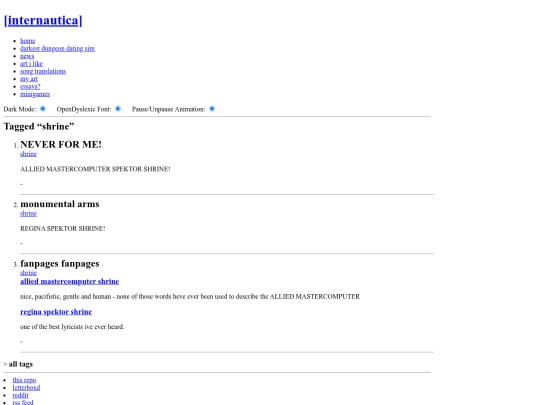Open the [internautica] site title link
Viewport: 540px width, 405px height.
43,20
